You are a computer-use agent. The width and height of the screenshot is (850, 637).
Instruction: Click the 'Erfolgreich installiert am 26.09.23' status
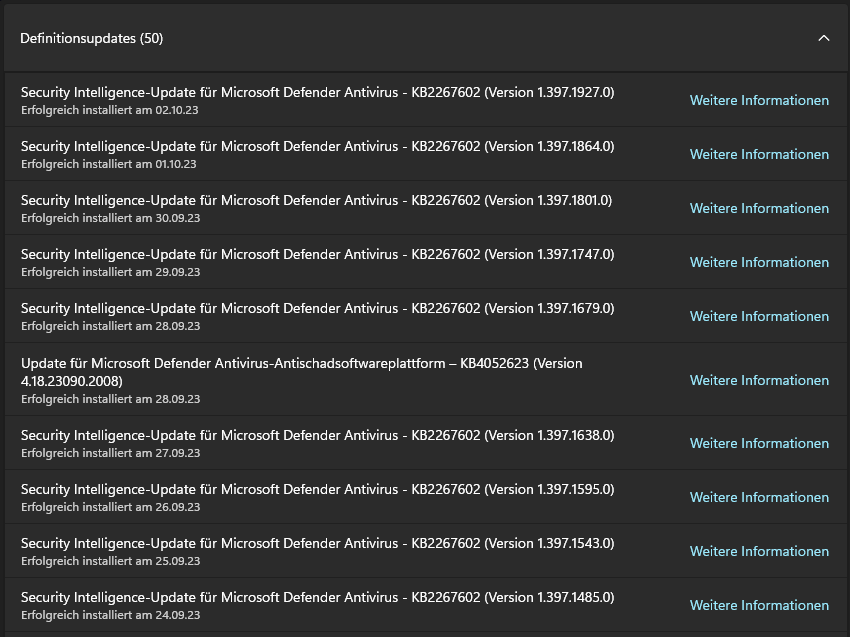click(x=111, y=507)
